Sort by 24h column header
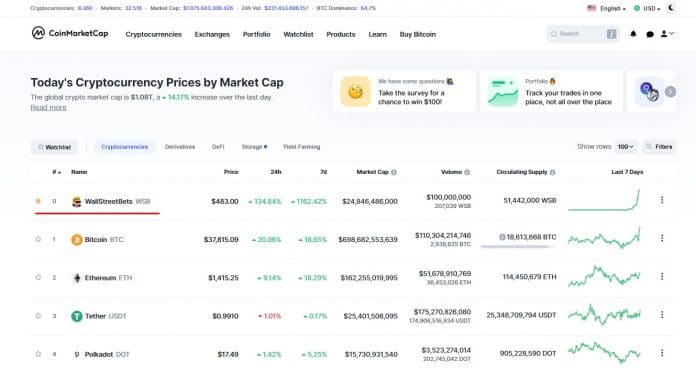 click(276, 172)
